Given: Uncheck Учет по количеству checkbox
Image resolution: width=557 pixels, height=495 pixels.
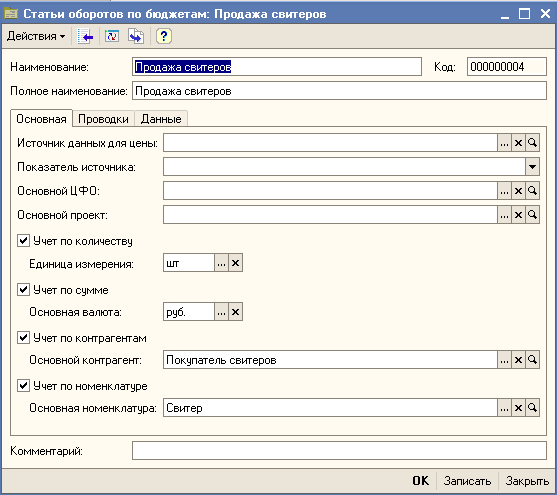Looking at the screenshot, I should click(x=23, y=241).
